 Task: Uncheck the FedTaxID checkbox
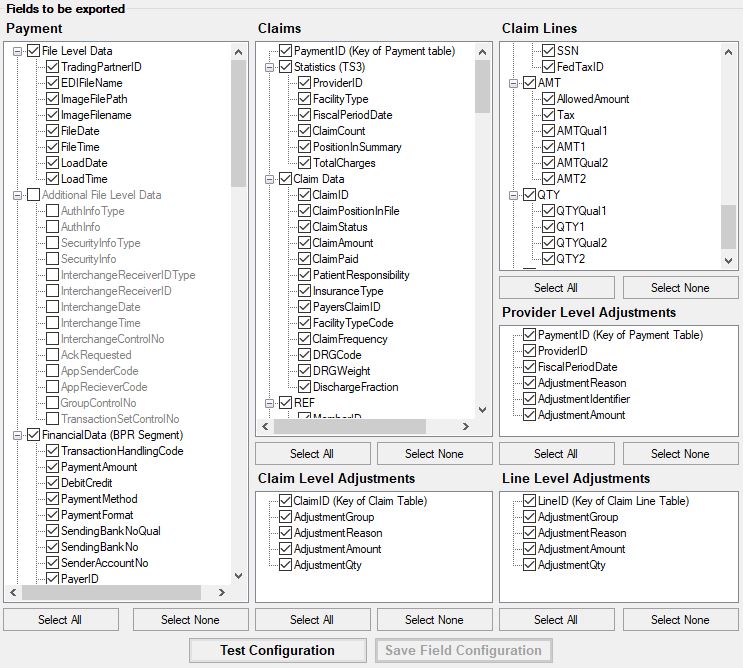548,67
